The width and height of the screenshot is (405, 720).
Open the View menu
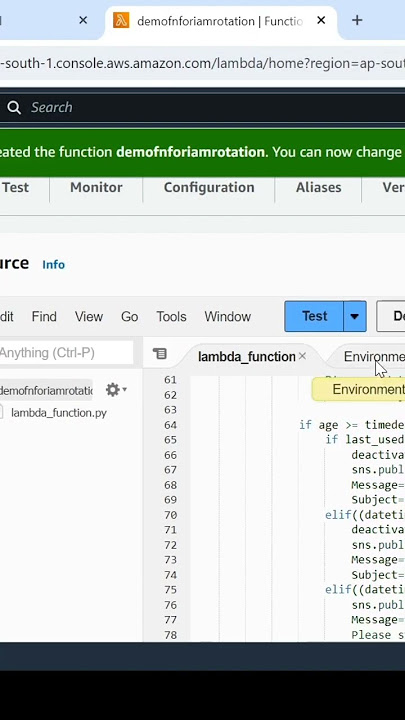coord(89,316)
